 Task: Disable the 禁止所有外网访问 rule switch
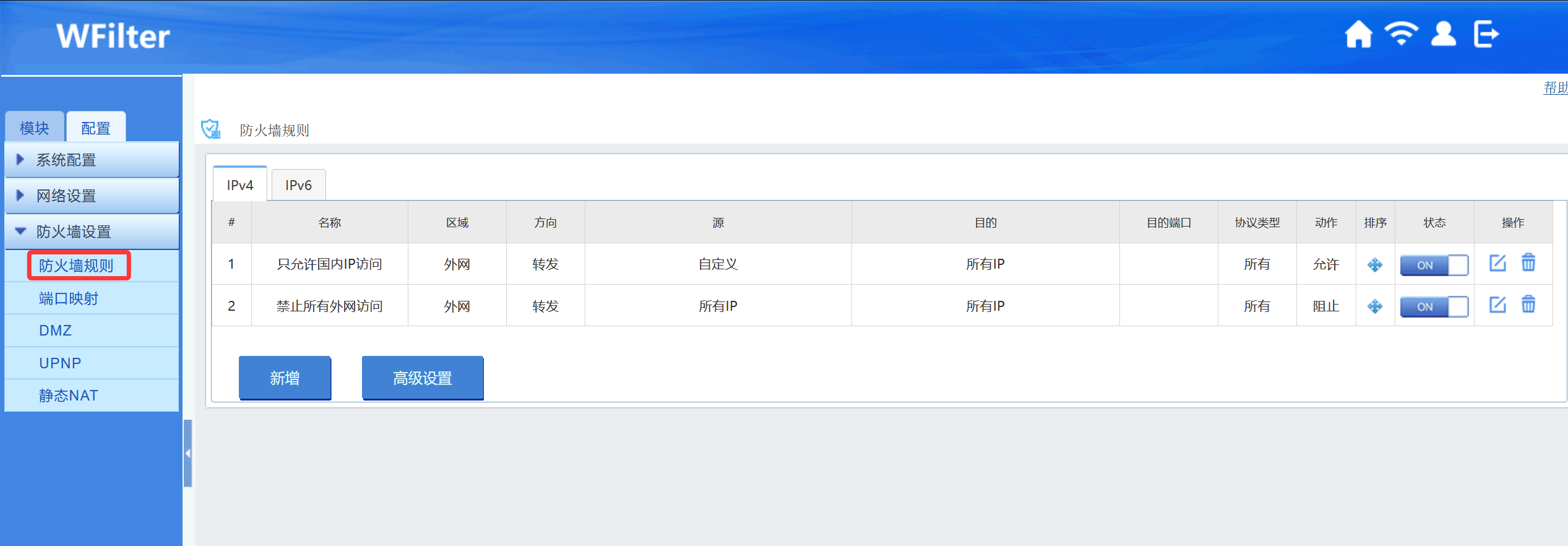1434,306
